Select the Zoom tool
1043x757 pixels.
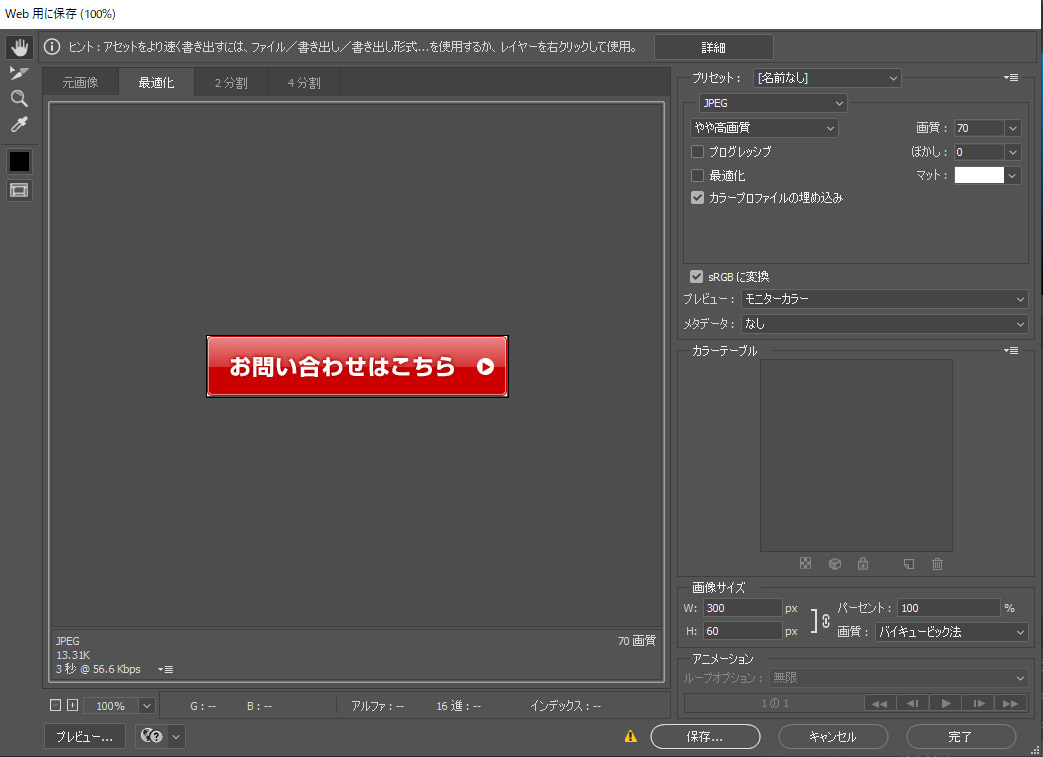19,98
